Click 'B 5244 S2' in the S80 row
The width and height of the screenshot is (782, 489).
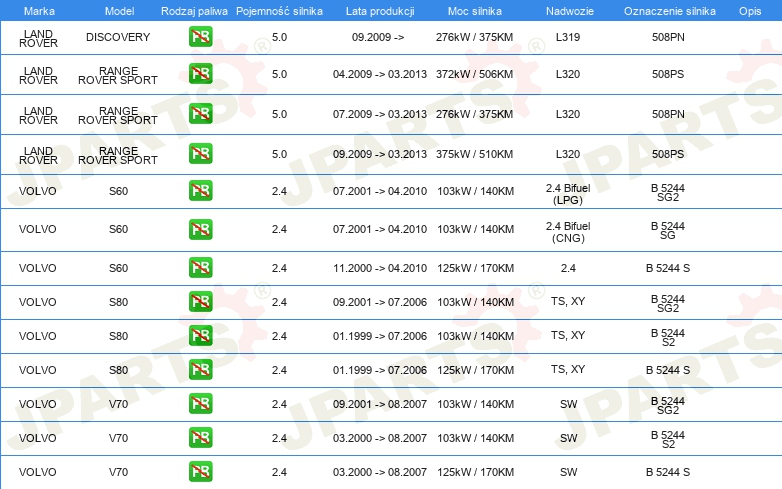(x=668, y=337)
